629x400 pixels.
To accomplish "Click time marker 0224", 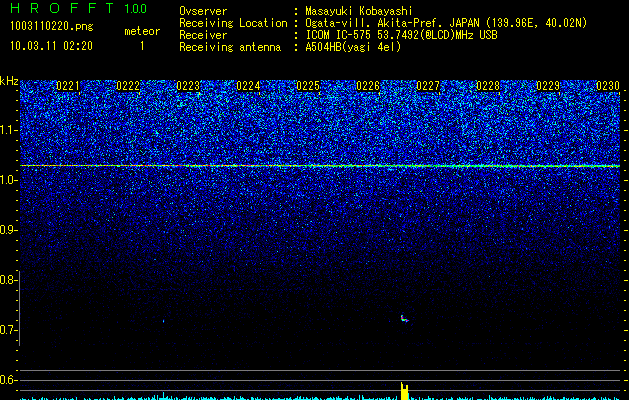I will click(x=248, y=86).
